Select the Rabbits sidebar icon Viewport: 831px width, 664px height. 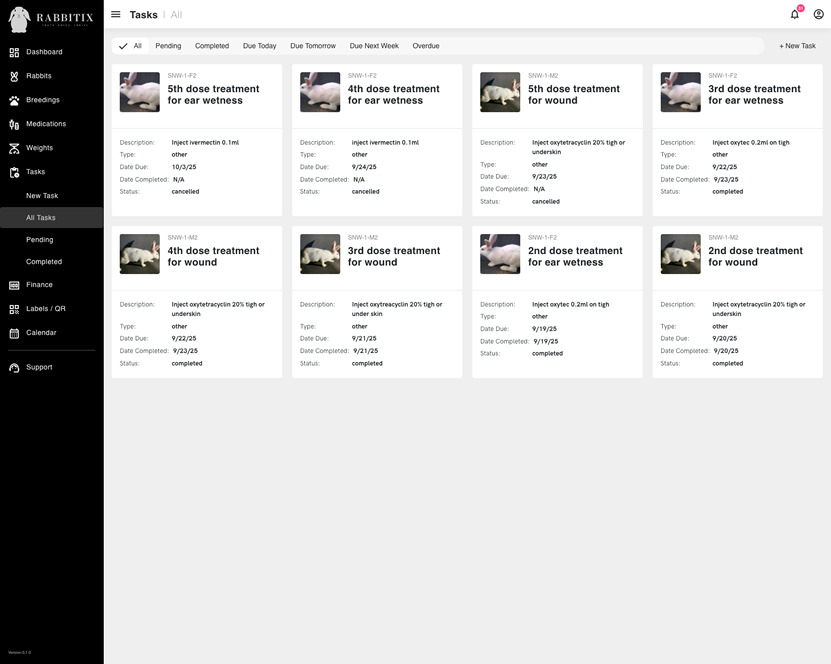pyautogui.click(x=40, y=75)
